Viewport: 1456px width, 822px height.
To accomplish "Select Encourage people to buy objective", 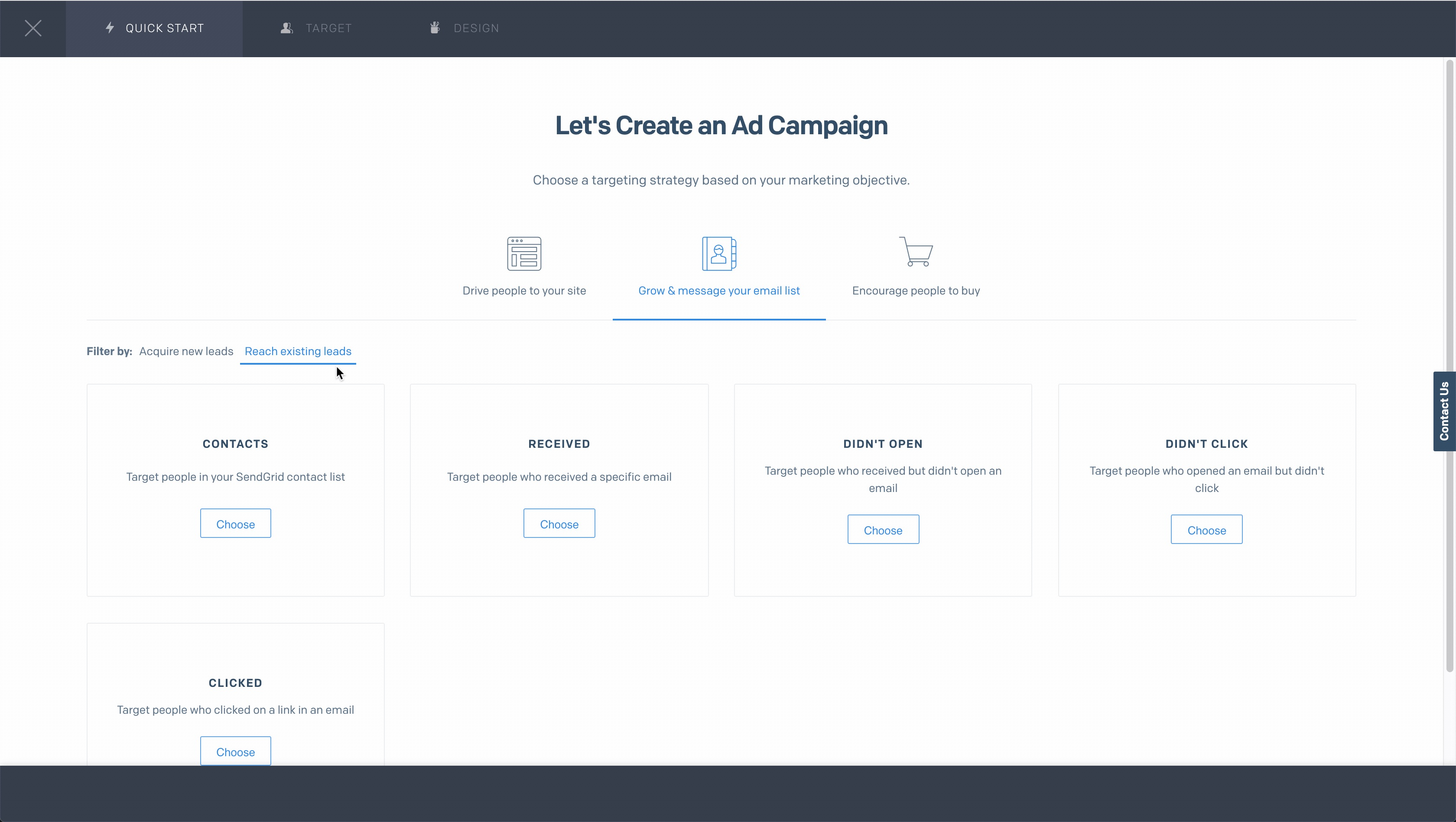I will [x=916, y=290].
